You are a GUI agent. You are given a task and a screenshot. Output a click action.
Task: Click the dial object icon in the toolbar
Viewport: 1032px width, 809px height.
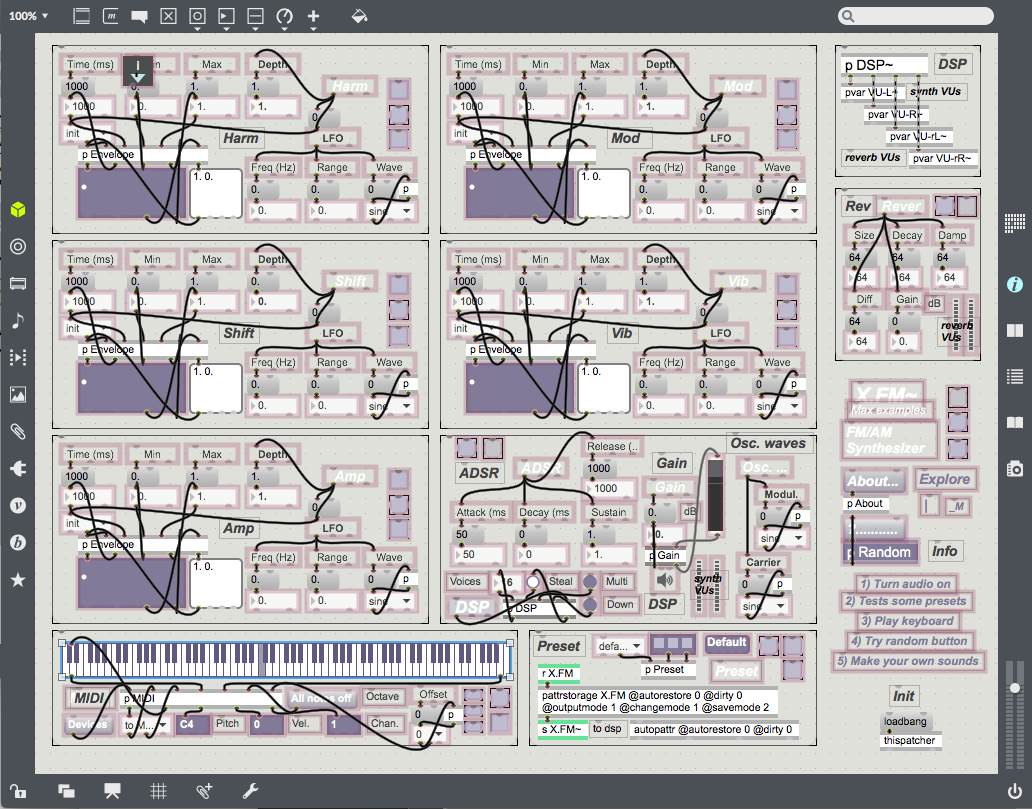[x=285, y=16]
